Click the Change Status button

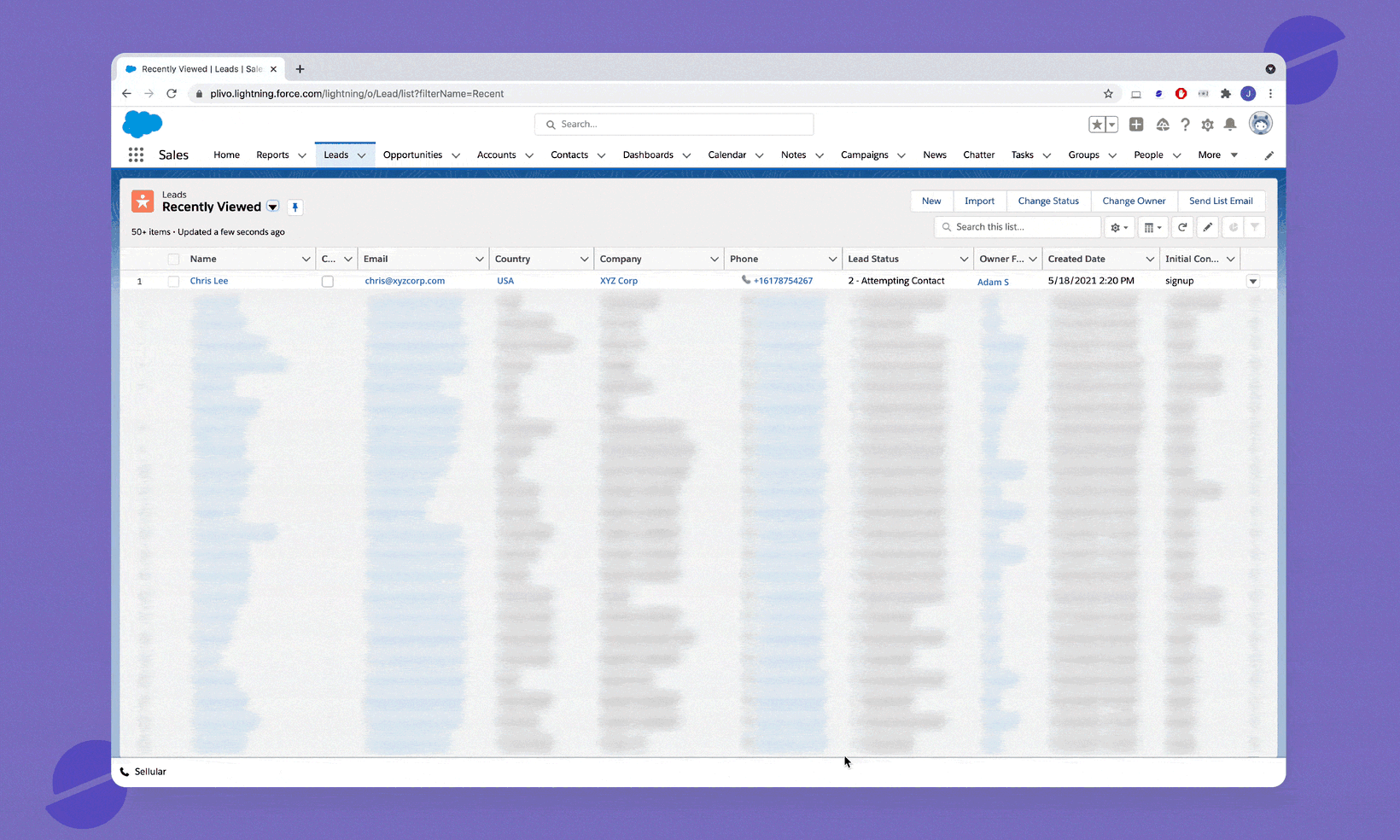pos(1048,201)
